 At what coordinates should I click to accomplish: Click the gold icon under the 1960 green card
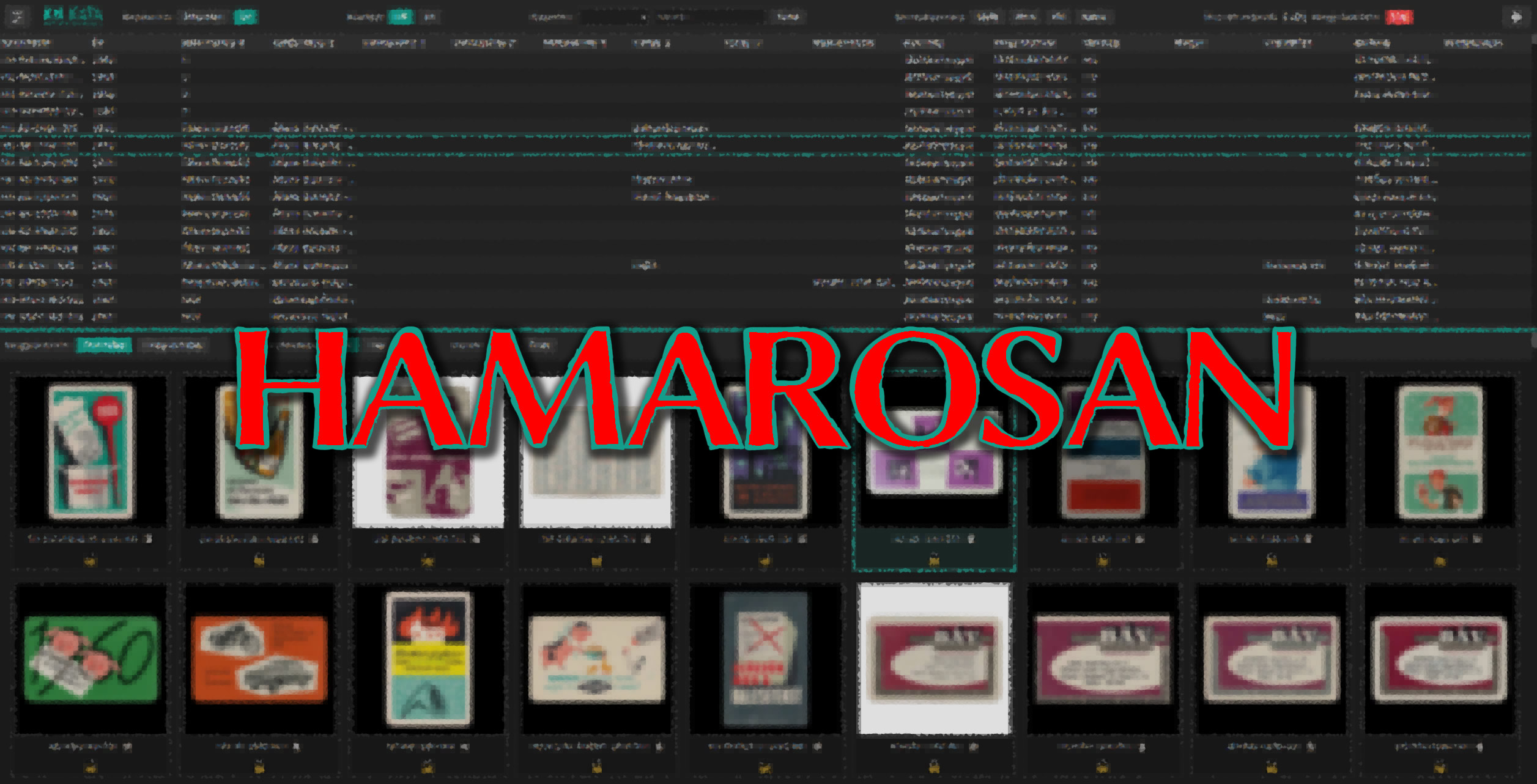tap(91, 766)
